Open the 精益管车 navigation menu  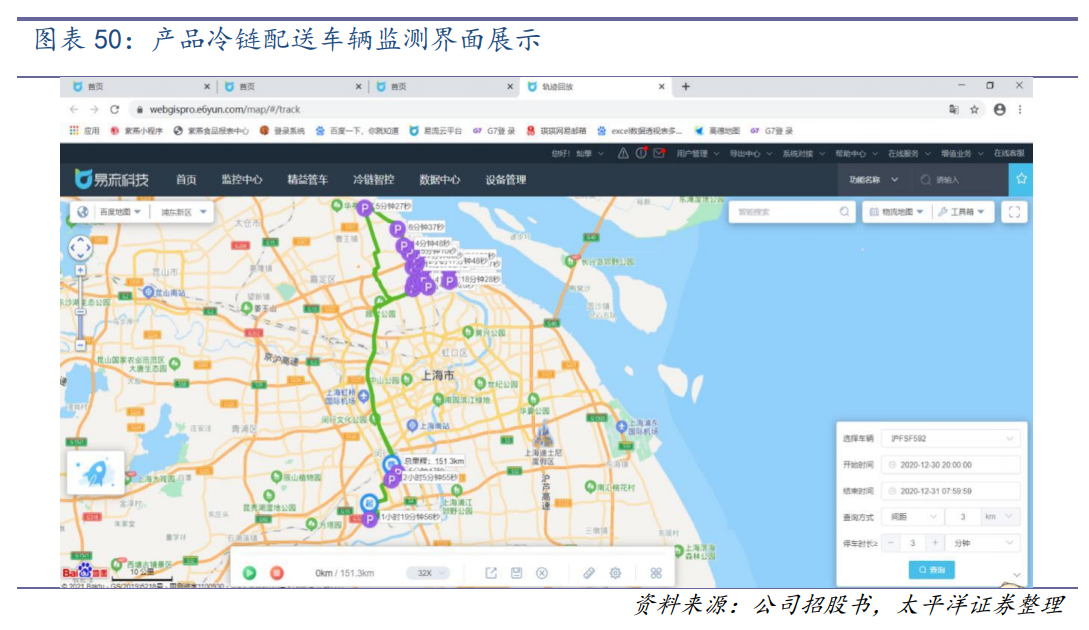[x=308, y=180]
